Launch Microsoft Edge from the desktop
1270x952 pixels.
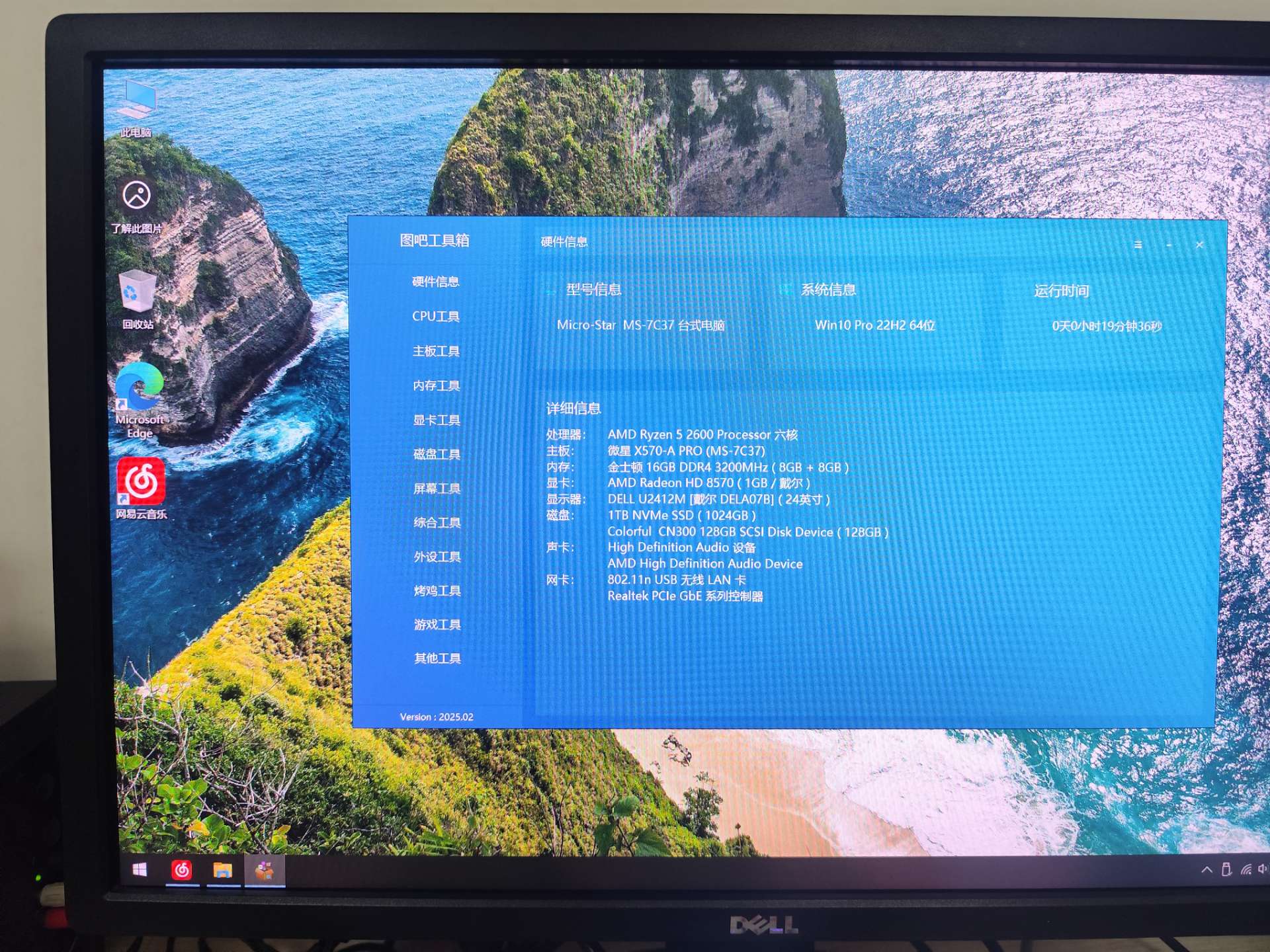pos(140,401)
